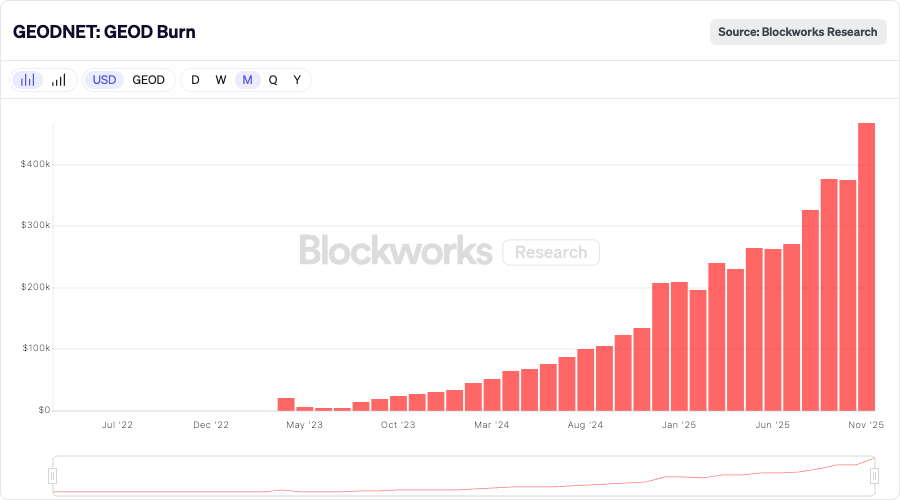Select yearly (Y) interval

click(x=297, y=80)
